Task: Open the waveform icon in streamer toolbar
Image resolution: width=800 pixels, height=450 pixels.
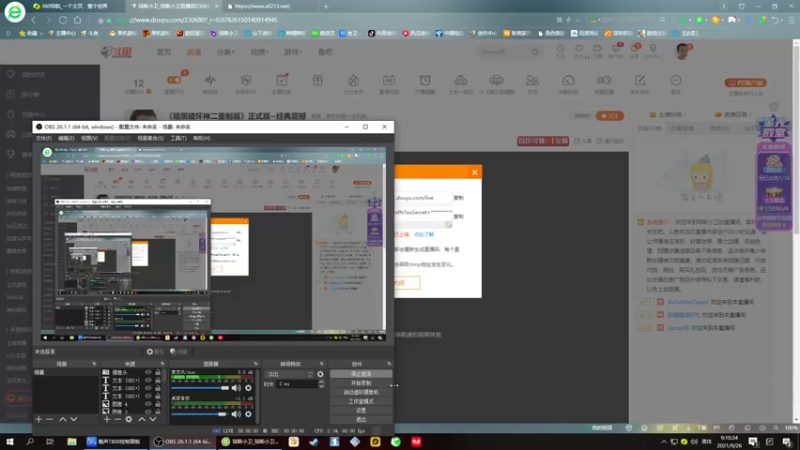Action: [210, 81]
